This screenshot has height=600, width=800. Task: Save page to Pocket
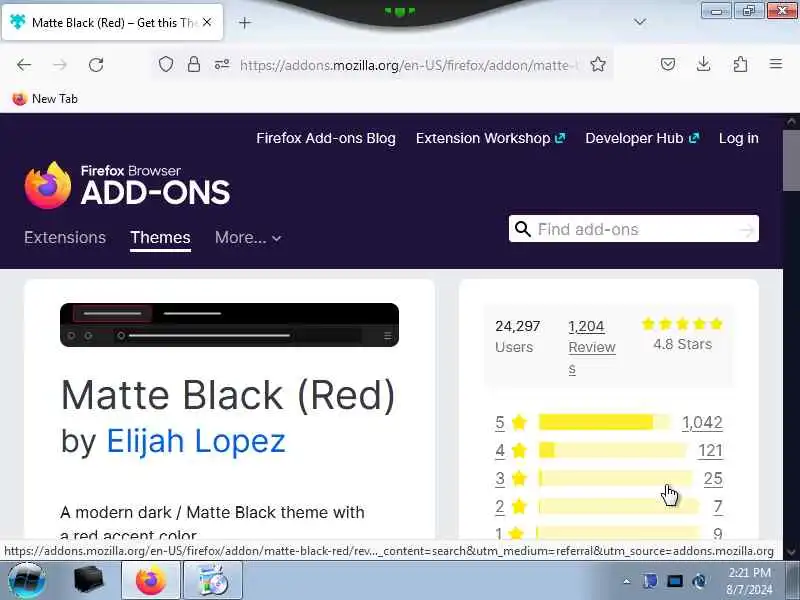click(x=668, y=64)
